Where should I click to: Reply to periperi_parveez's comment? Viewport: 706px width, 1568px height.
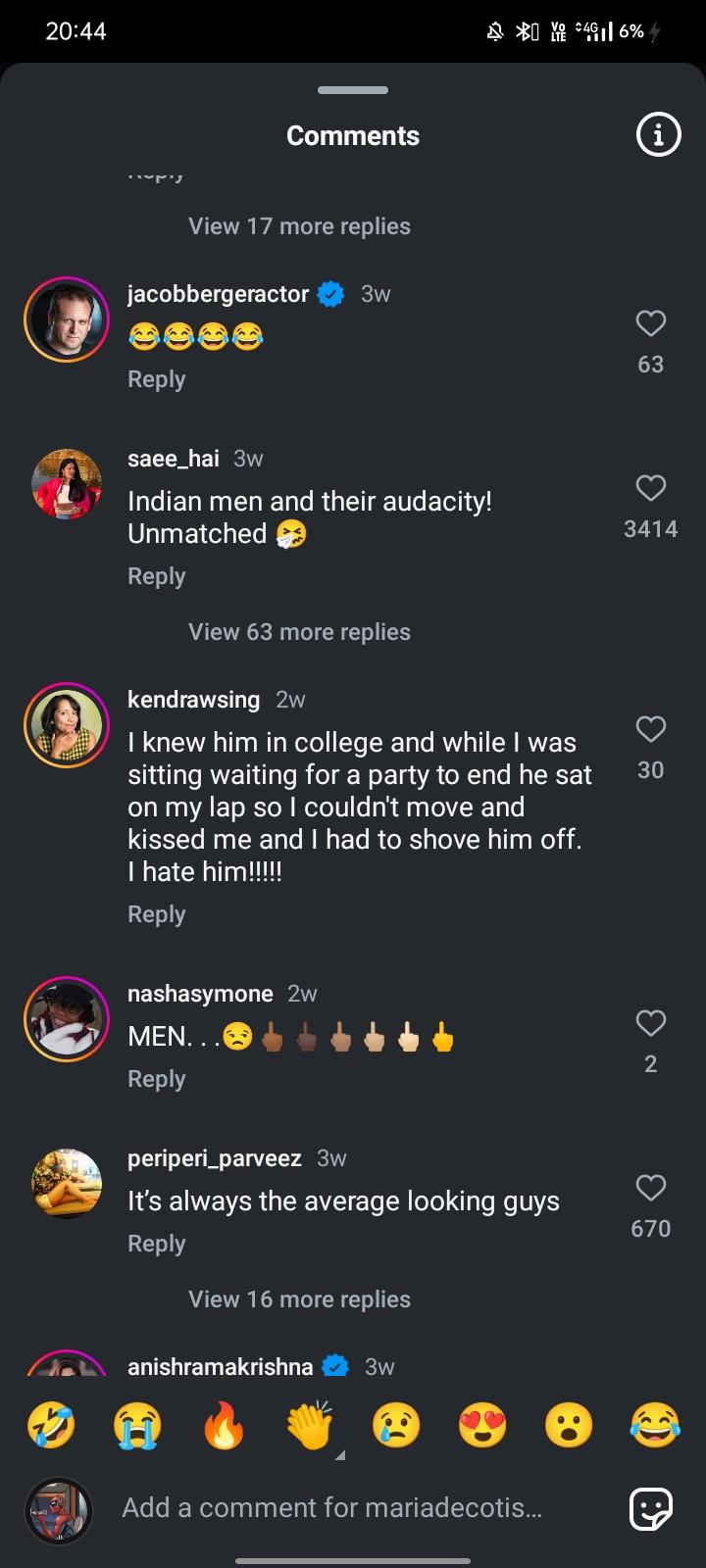(x=156, y=1244)
